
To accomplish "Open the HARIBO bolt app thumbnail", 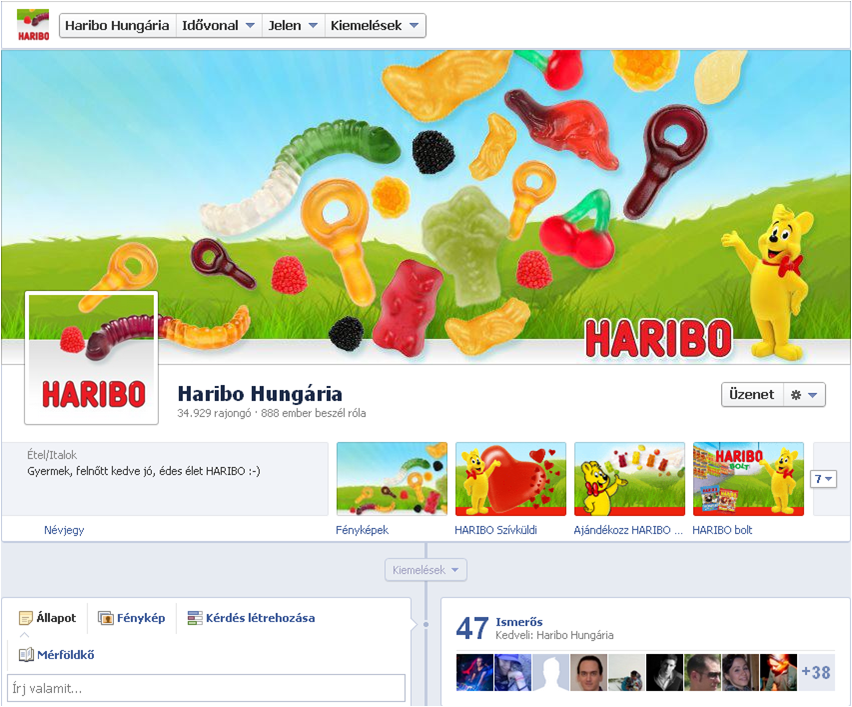I will coord(748,479).
